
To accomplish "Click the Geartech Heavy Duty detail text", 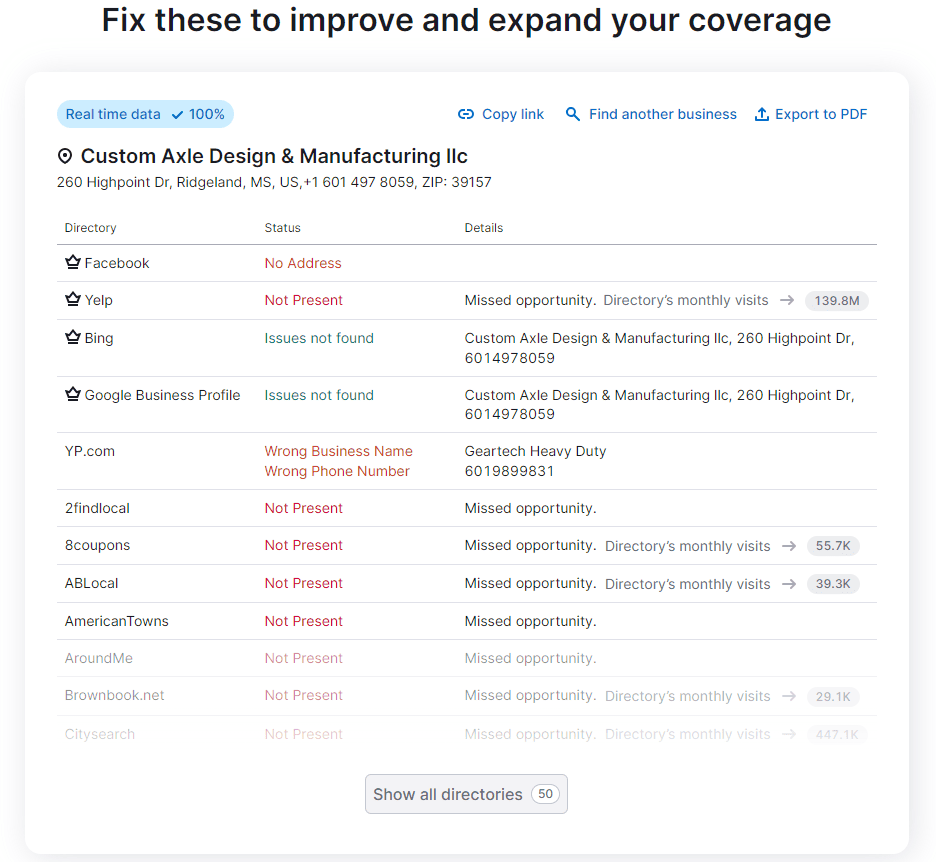I will click(x=535, y=451).
